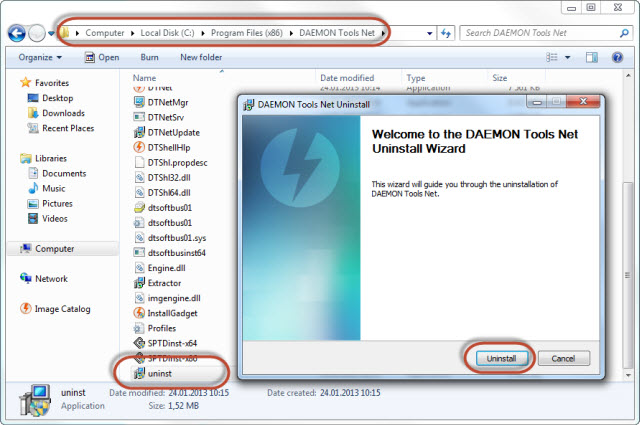Cancel the DAEMON Tools Net uninstall wizard
640x425 pixels.
point(563,358)
